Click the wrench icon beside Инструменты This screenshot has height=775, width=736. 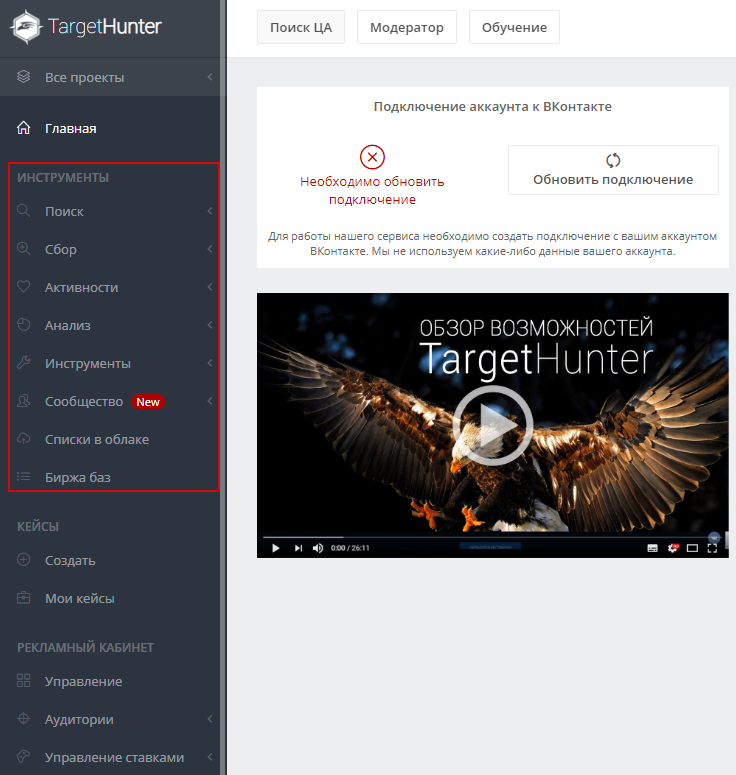(23, 363)
